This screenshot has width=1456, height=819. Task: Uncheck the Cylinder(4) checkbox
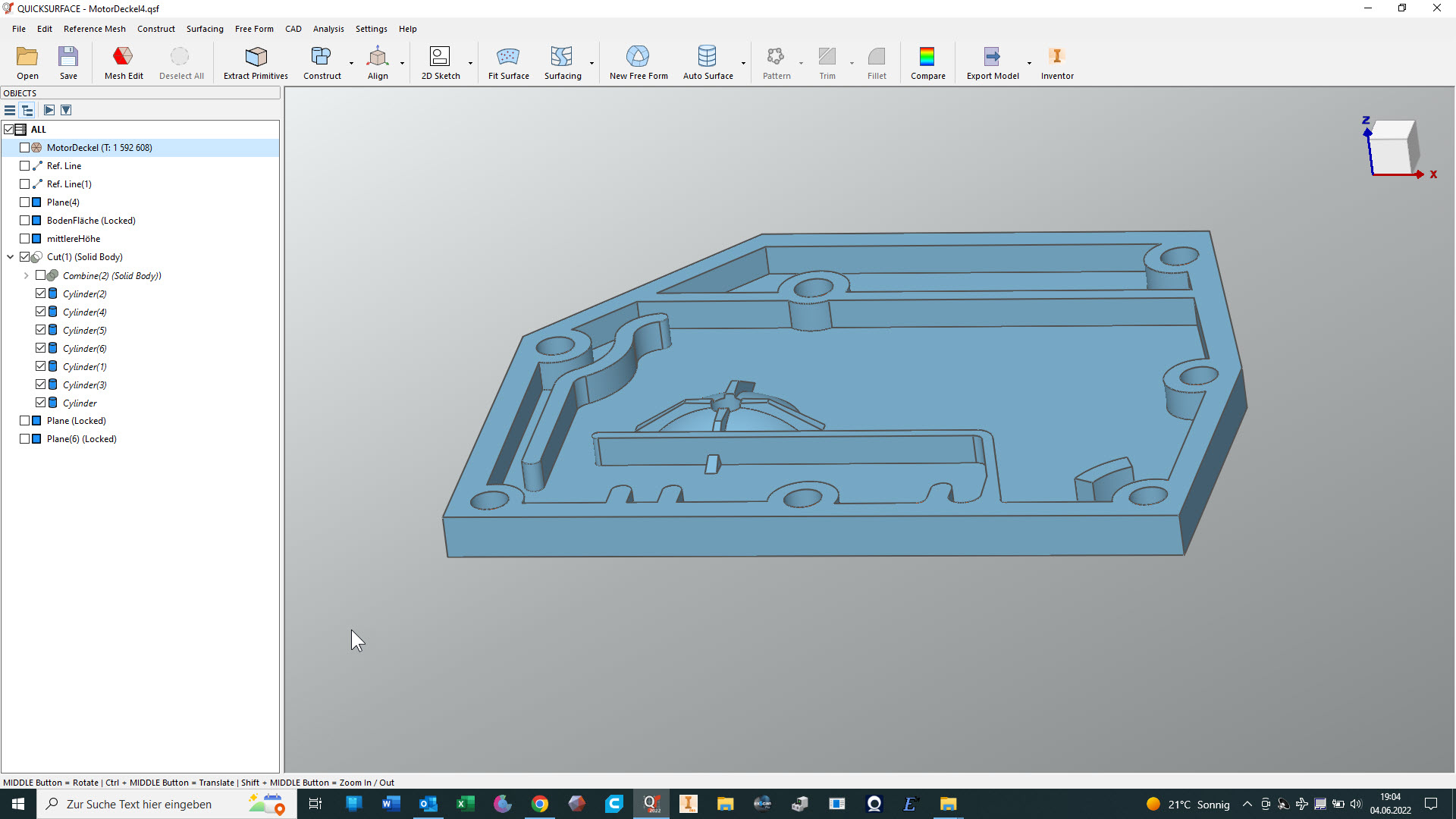pyautogui.click(x=41, y=312)
